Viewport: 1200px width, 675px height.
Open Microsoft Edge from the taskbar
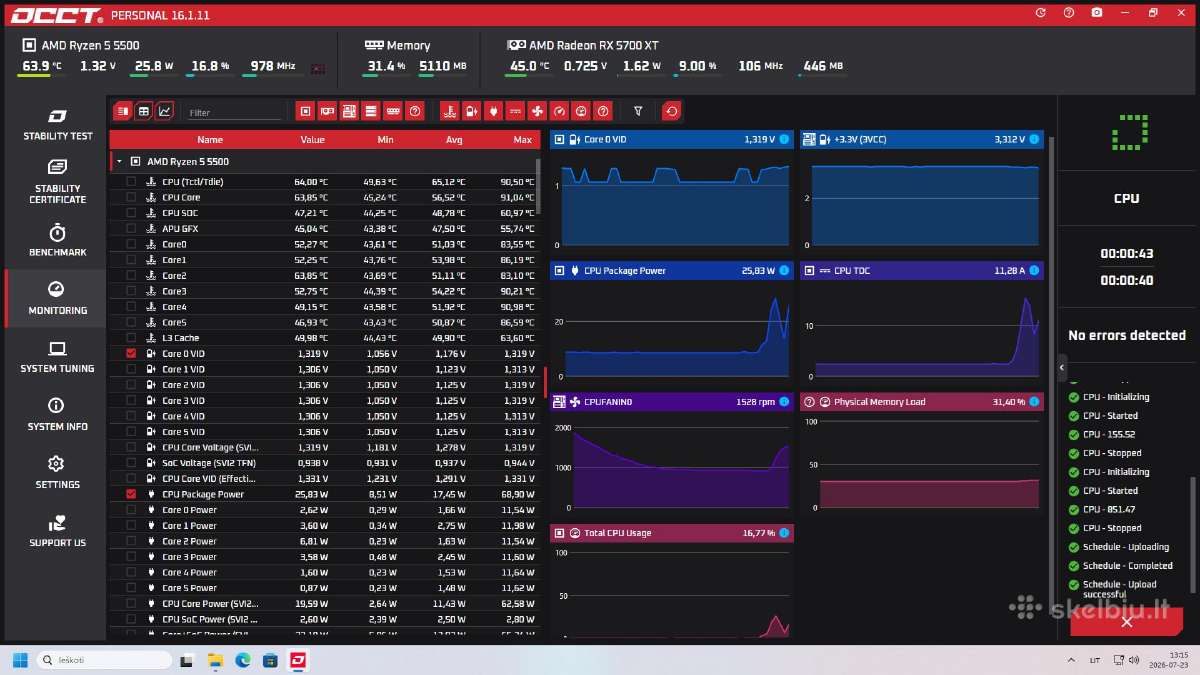243,660
